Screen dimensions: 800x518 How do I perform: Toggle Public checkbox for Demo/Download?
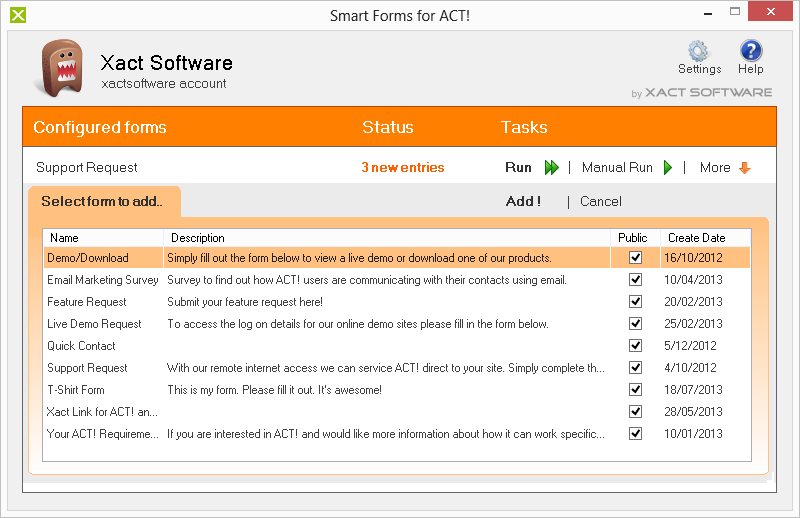pyautogui.click(x=635, y=258)
